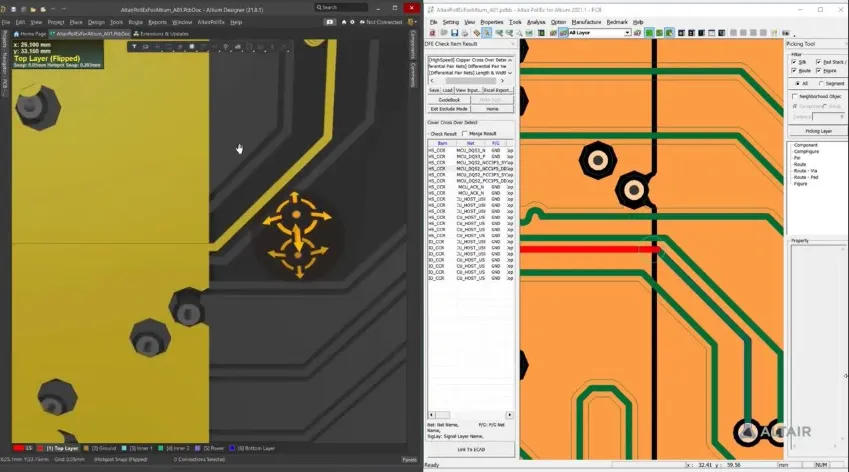This screenshot has height=472, width=849.
Task: Toggle the Merge Result checkbox
Action: click(x=465, y=134)
